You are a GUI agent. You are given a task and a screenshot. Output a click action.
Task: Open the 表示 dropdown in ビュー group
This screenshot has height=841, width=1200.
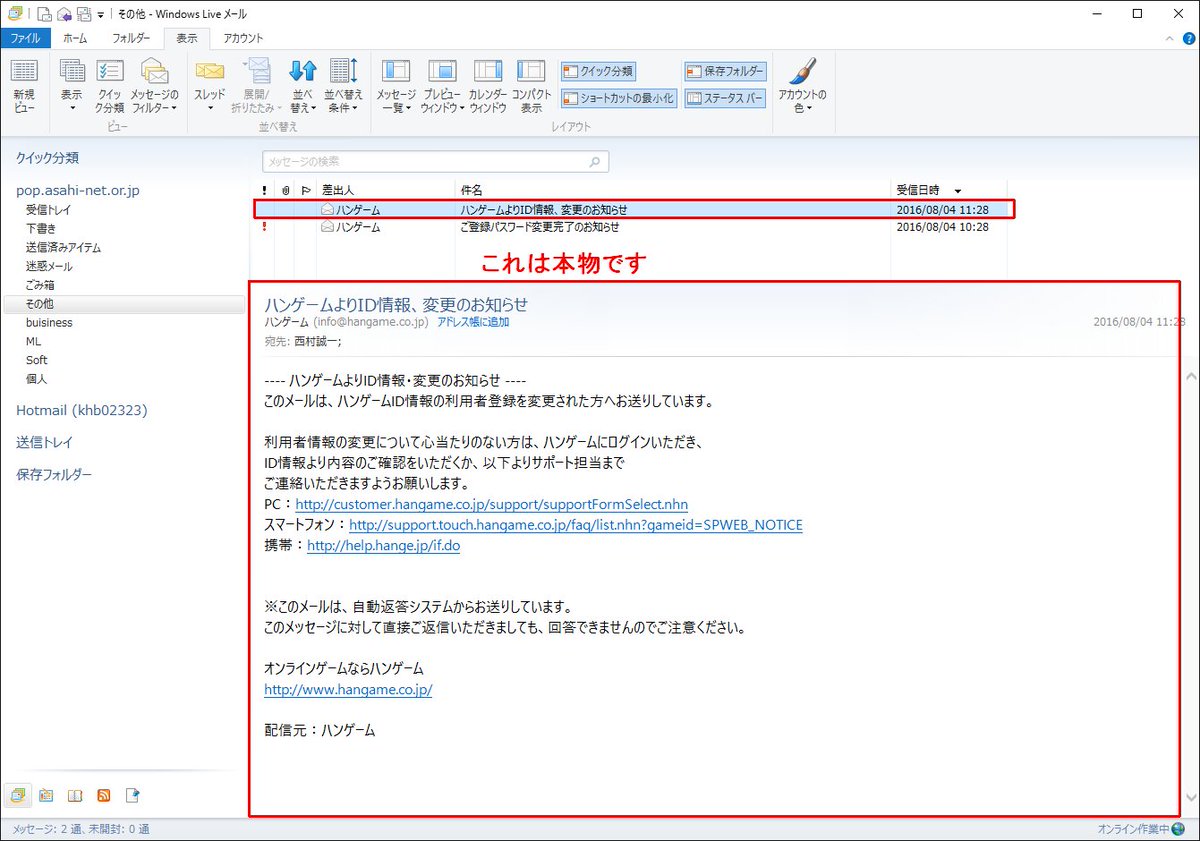point(72,86)
